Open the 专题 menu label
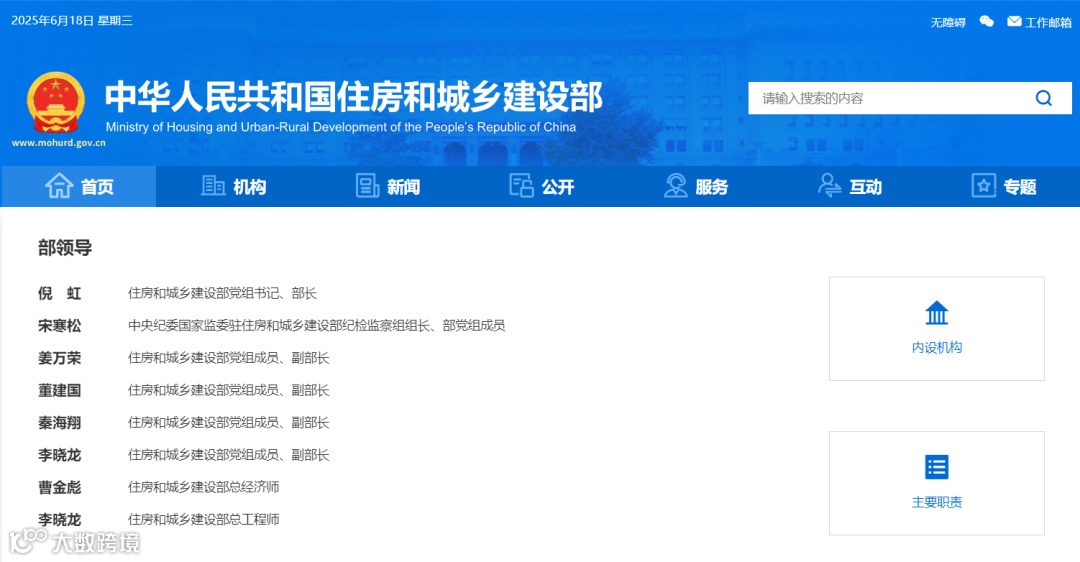The height and width of the screenshot is (562, 1080). coord(1020,187)
